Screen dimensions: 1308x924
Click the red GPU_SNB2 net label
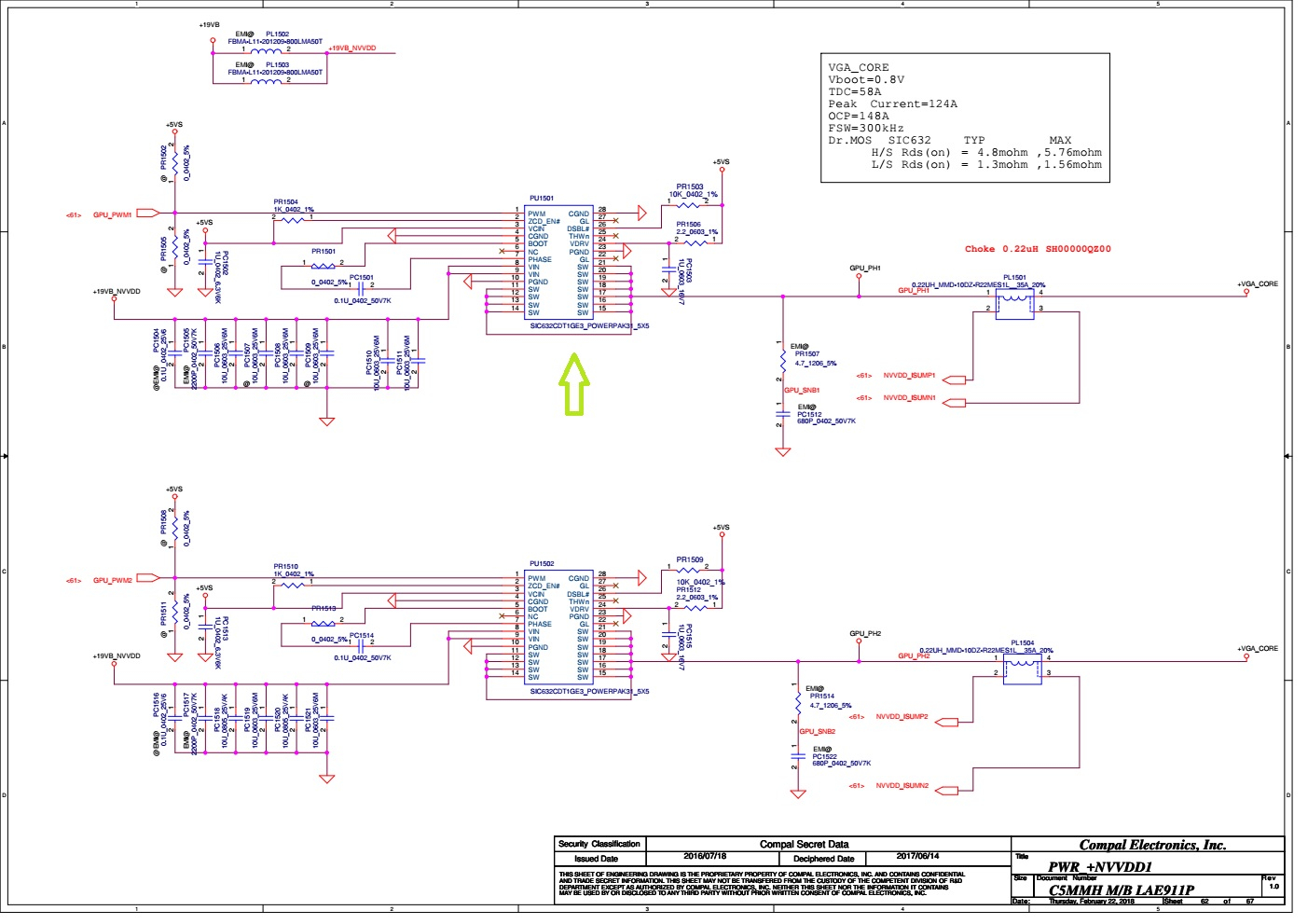(818, 731)
